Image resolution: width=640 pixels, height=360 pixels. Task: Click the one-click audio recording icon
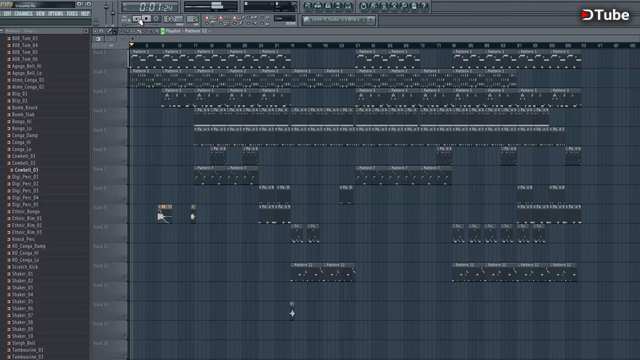click(404, 6)
